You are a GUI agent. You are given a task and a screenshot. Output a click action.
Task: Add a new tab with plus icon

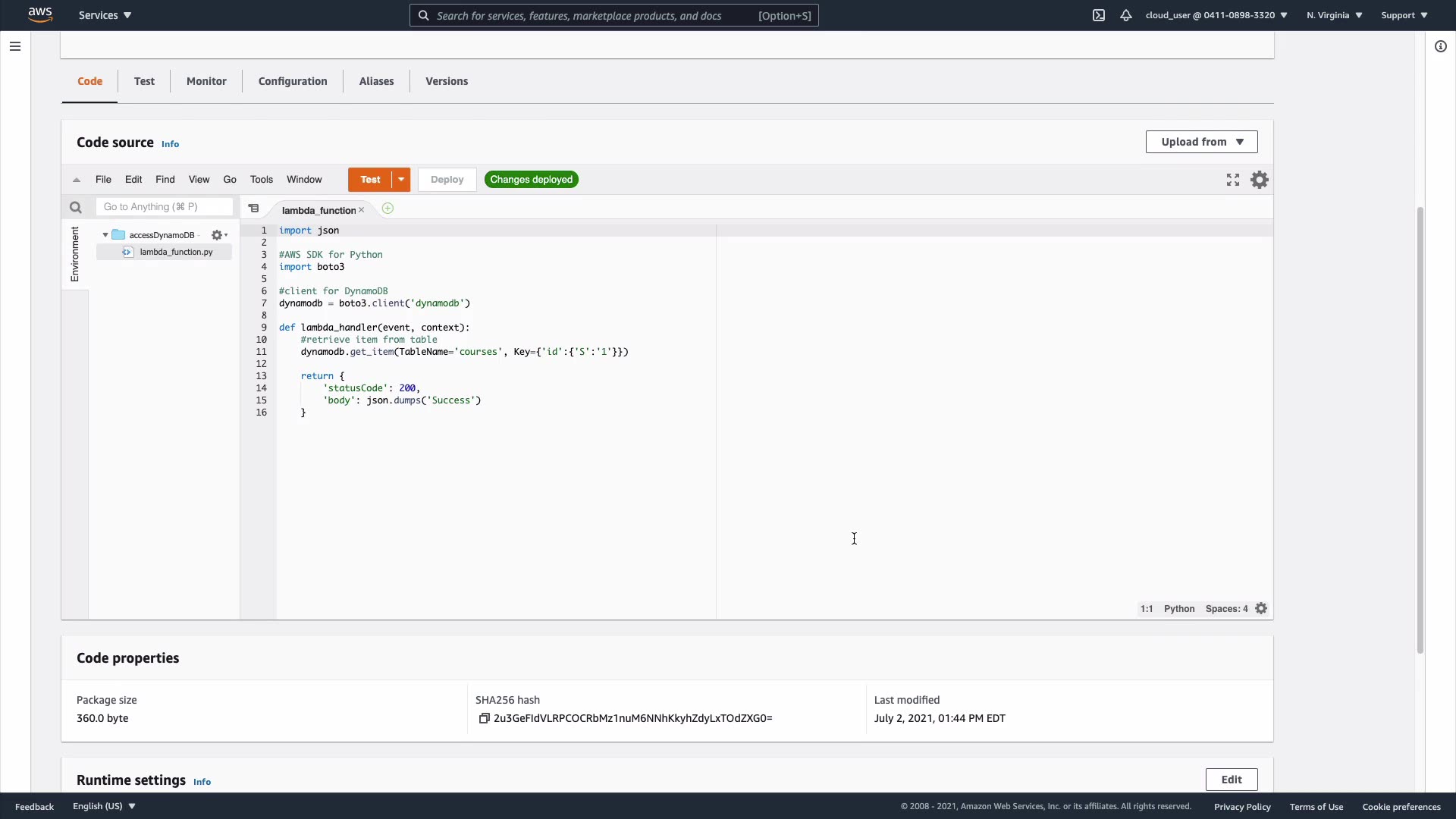pyautogui.click(x=388, y=209)
